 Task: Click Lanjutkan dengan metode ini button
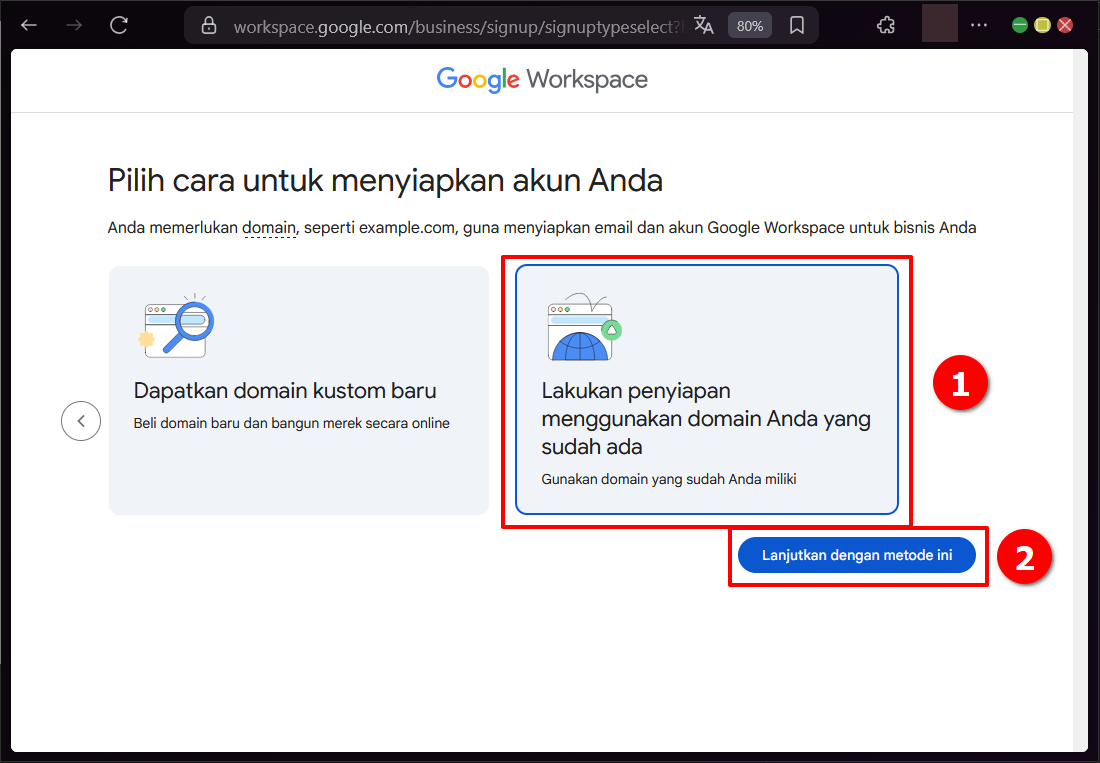(x=857, y=555)
